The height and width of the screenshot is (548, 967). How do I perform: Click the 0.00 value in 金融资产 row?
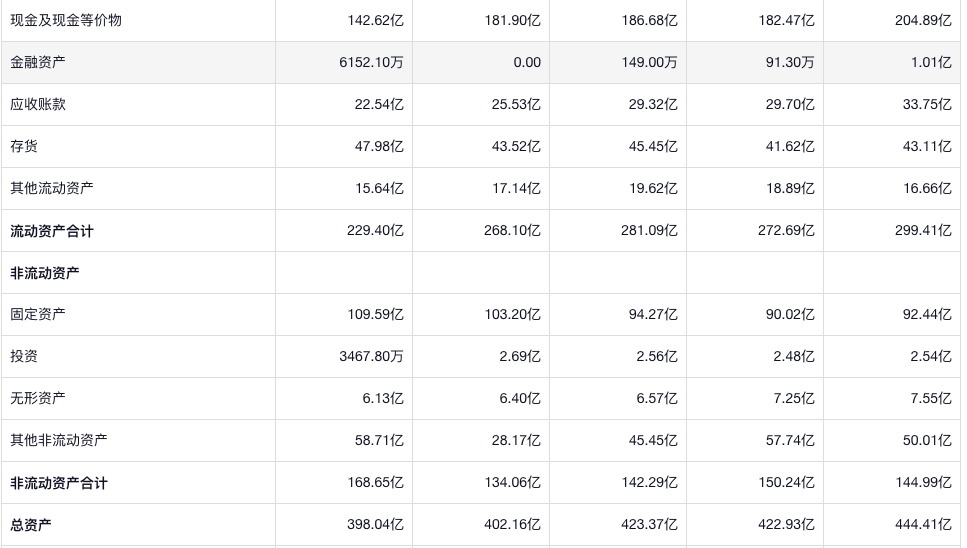[x=526, y=62]
